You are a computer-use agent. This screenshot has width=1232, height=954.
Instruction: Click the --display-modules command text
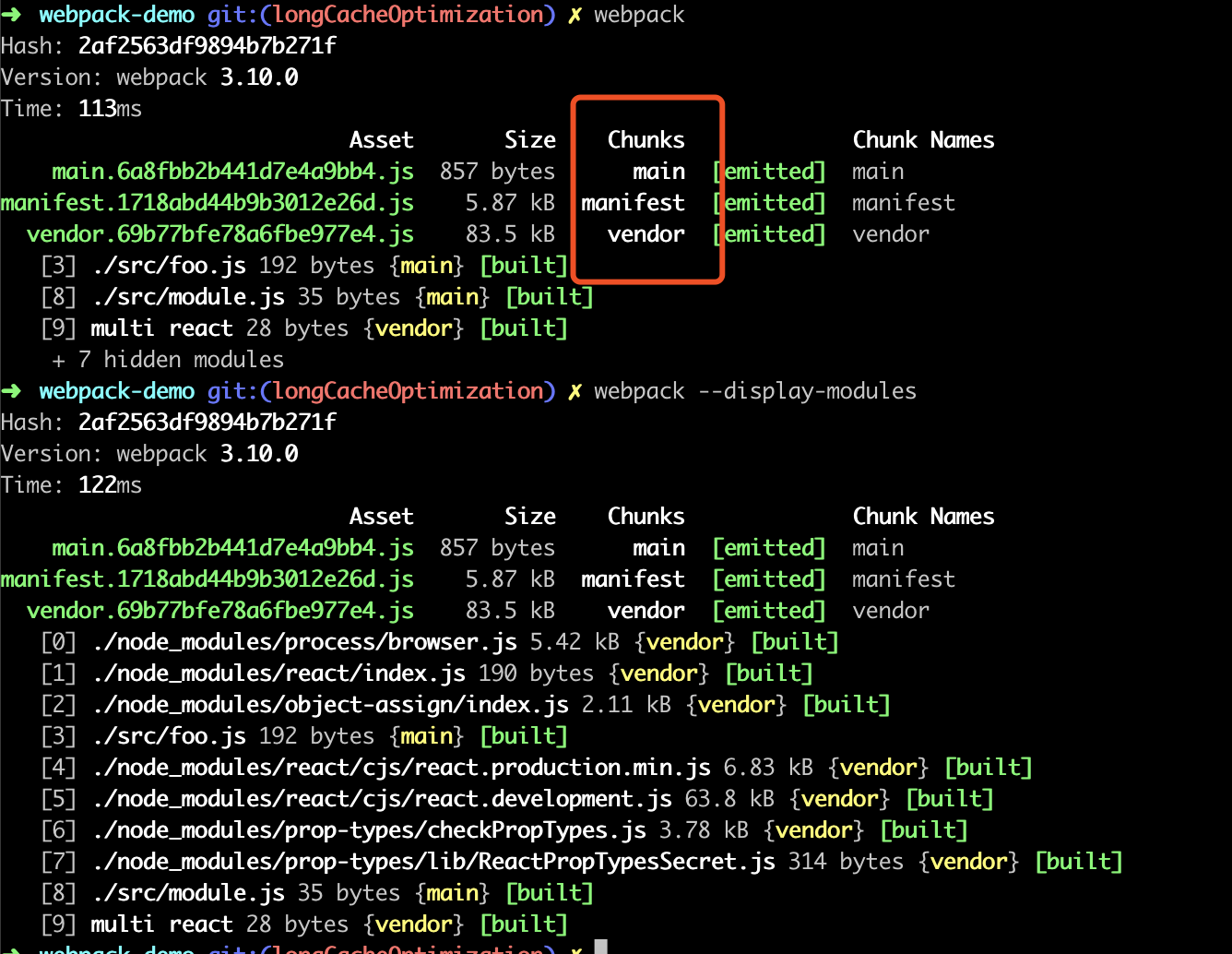point(807,391)
